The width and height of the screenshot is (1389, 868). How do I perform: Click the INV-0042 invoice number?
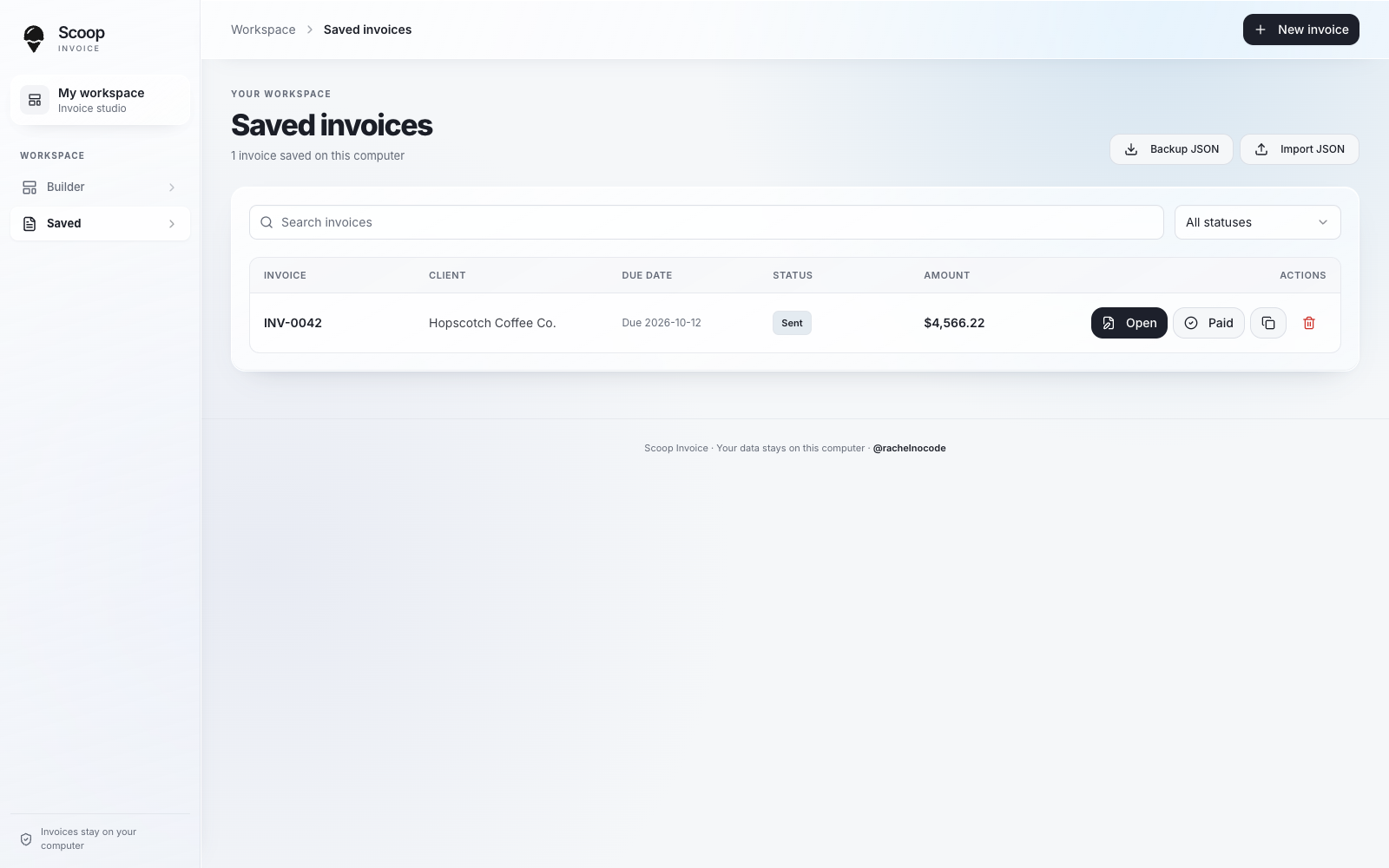pos(293,323)
